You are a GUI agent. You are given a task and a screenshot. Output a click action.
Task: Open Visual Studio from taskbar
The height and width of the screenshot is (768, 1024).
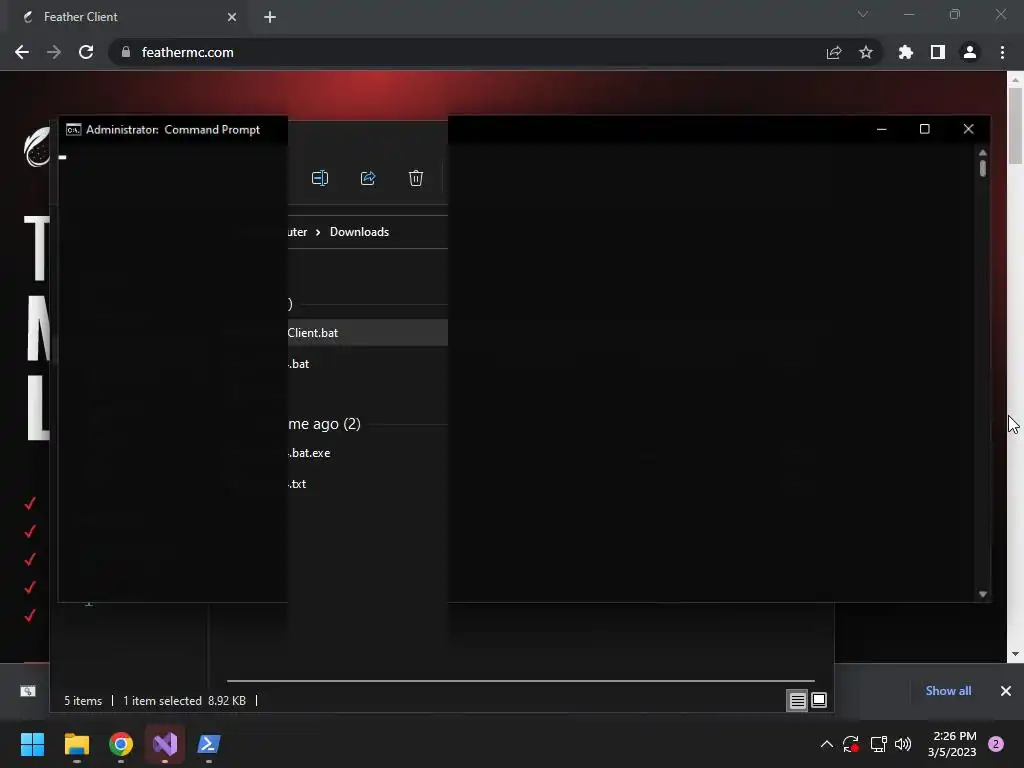(165, 744)
